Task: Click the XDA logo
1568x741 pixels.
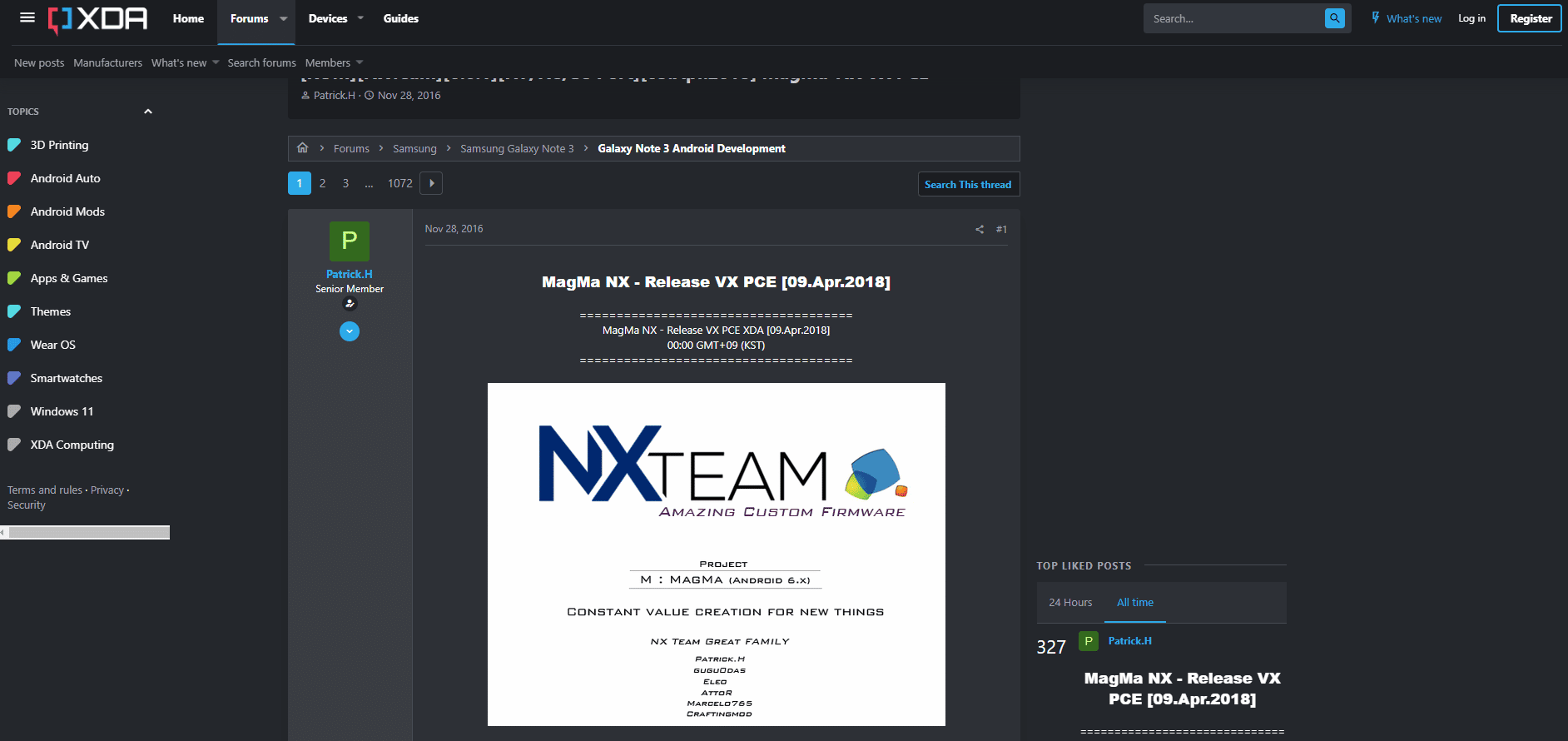Action: pyautogui.click(x=97, y=19)
